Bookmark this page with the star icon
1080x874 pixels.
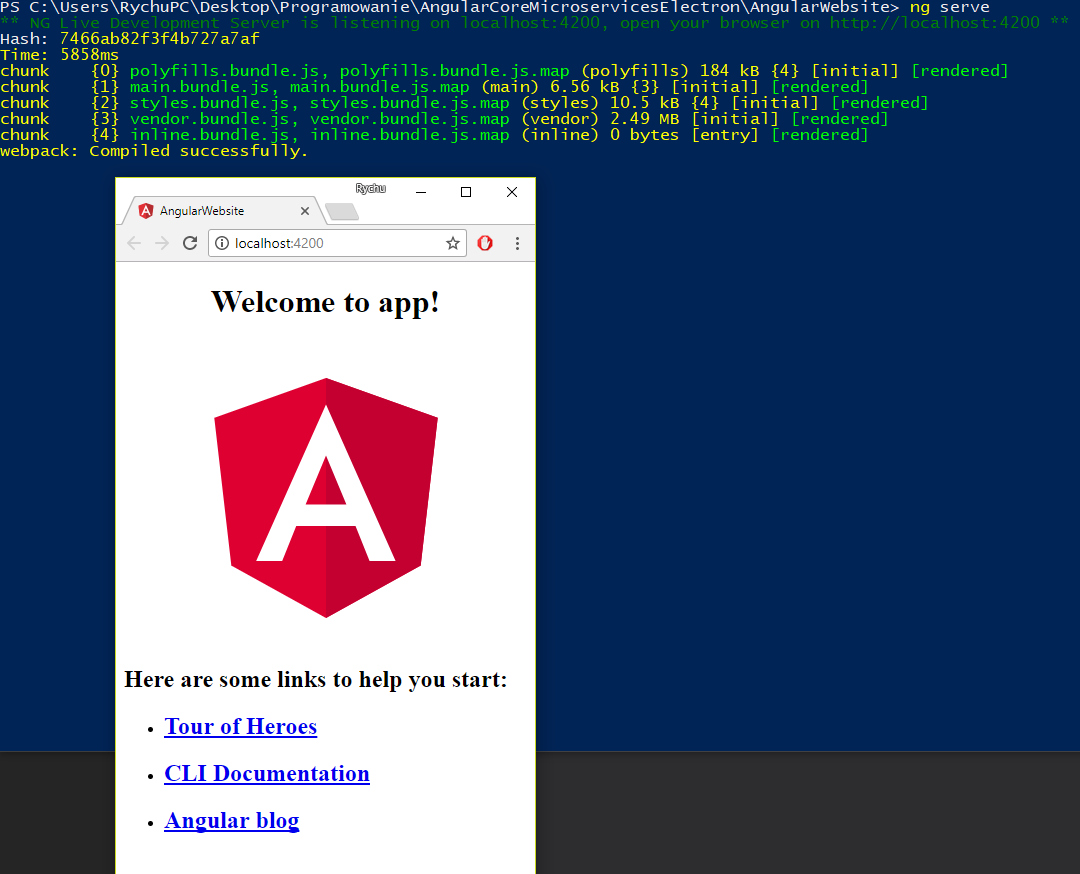453,243
